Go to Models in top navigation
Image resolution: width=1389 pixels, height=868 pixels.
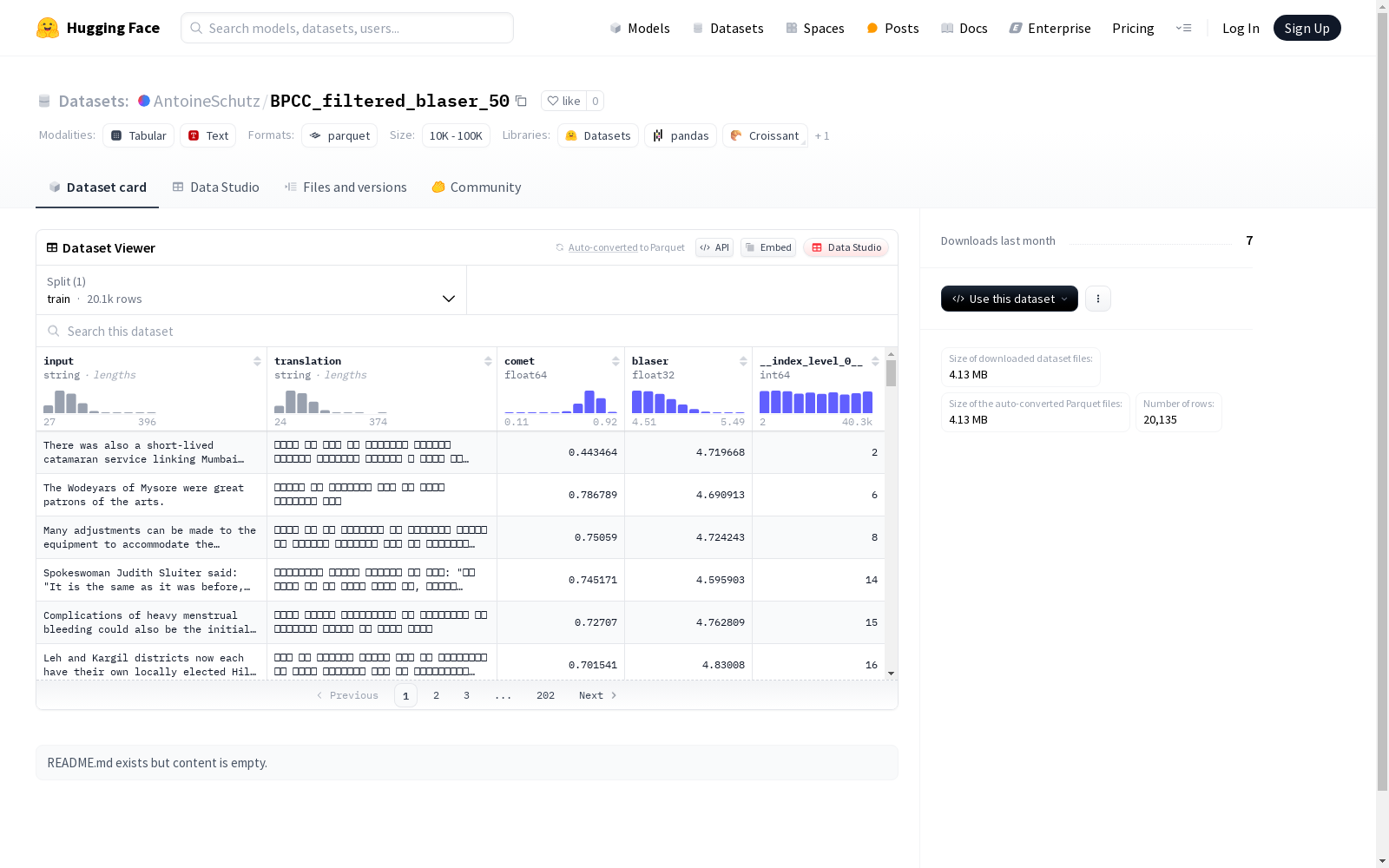tap(640, 28)
